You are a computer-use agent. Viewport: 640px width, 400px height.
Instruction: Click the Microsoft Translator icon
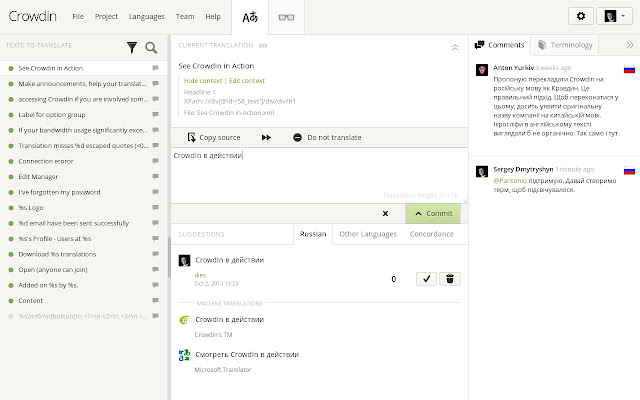[184, 355]
